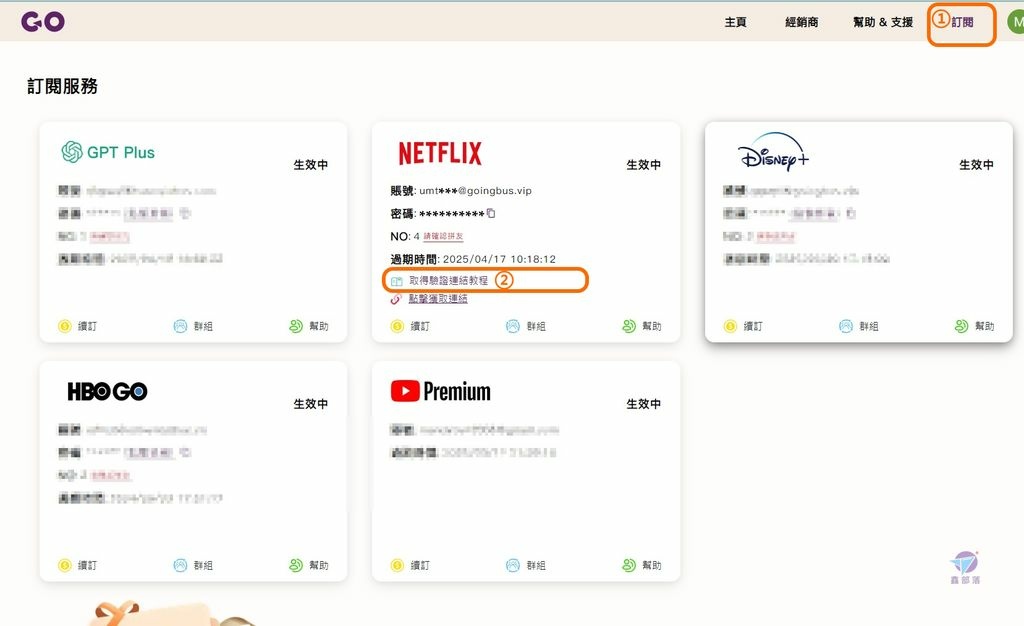The height and width of the screenshot is (626, 1024).
Task: Click the YouTube Premium logo
Action: point(441,392)
